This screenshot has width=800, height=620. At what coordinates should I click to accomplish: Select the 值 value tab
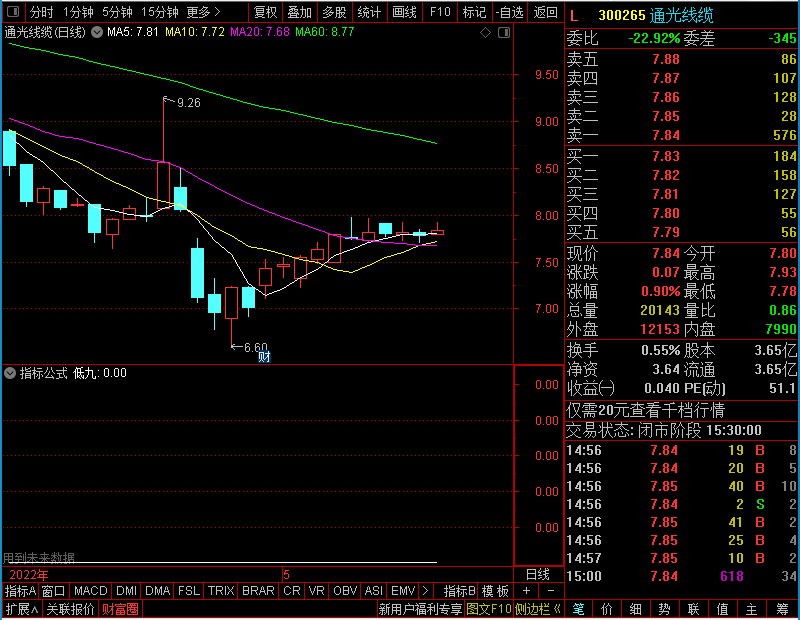pyautogui.click(x=722, y=609)
